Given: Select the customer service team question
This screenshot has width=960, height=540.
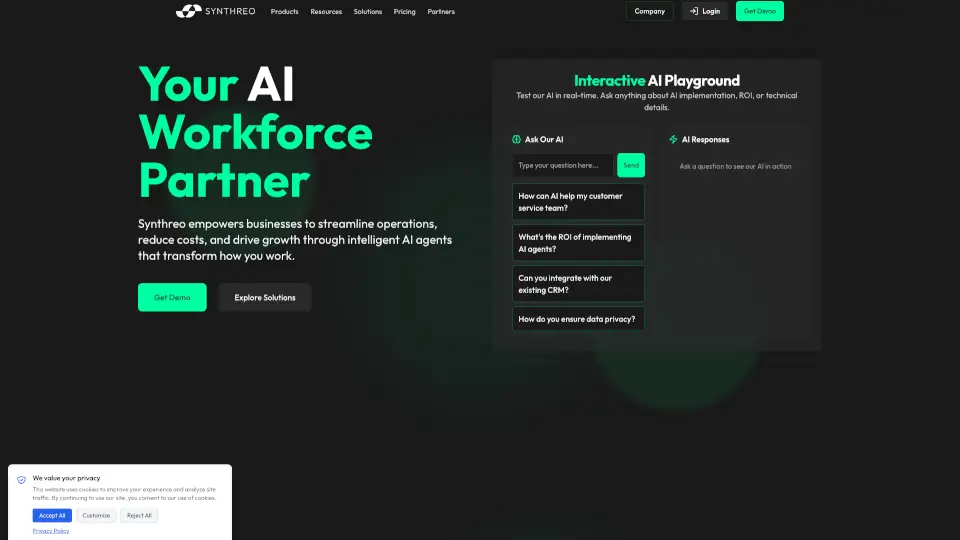Looking at the screenshot, I should 578,202.
